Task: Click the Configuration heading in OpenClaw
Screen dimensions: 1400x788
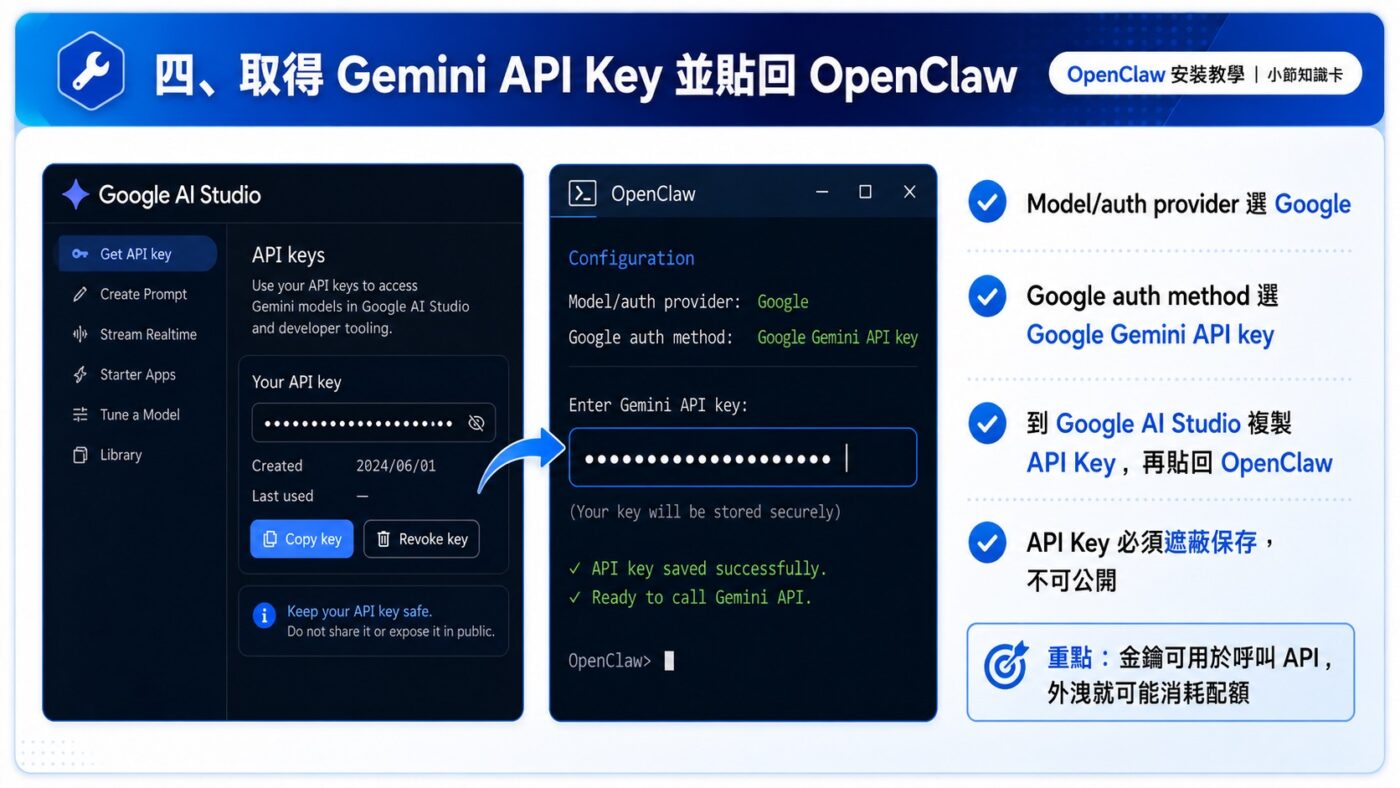Action: 631,258
